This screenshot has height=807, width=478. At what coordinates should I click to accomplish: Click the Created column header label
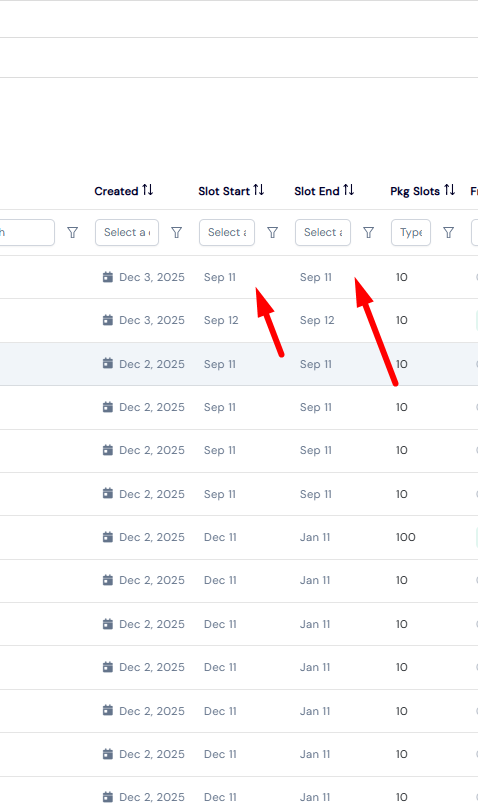(x=116, y=191)
